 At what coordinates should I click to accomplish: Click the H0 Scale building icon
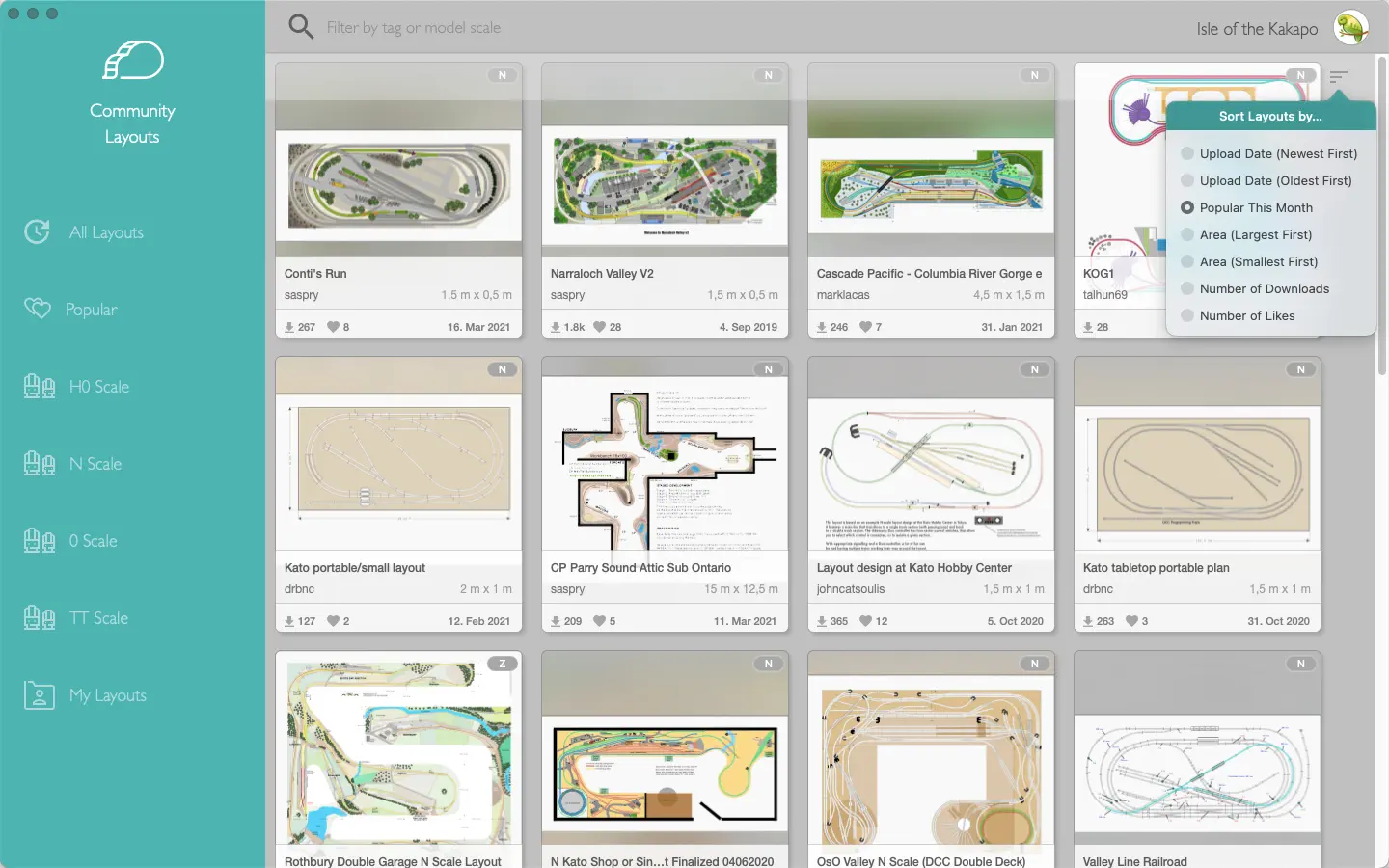pyautogui.click(x=40, y=386)
